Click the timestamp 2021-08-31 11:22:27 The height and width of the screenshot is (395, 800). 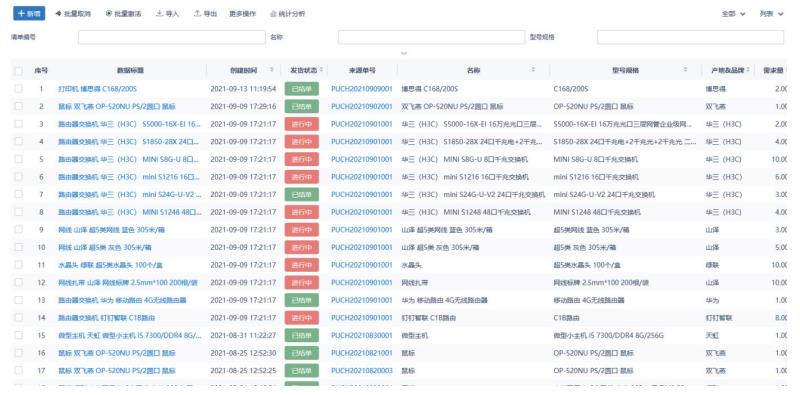click(x=243, y=335)
